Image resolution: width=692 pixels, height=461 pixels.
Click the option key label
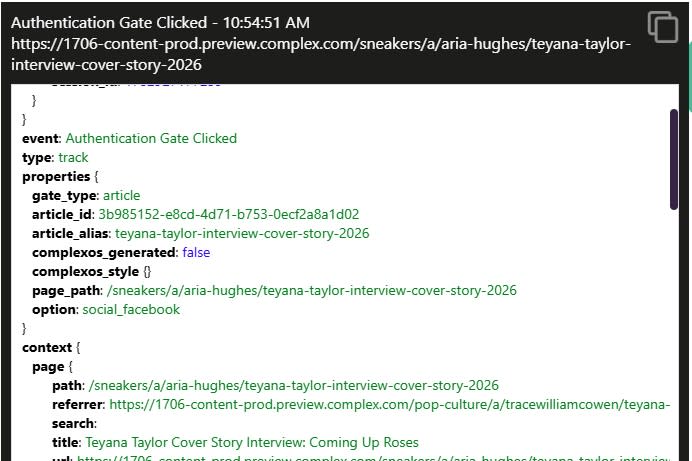pyautogui.click(x=54, y=309)
